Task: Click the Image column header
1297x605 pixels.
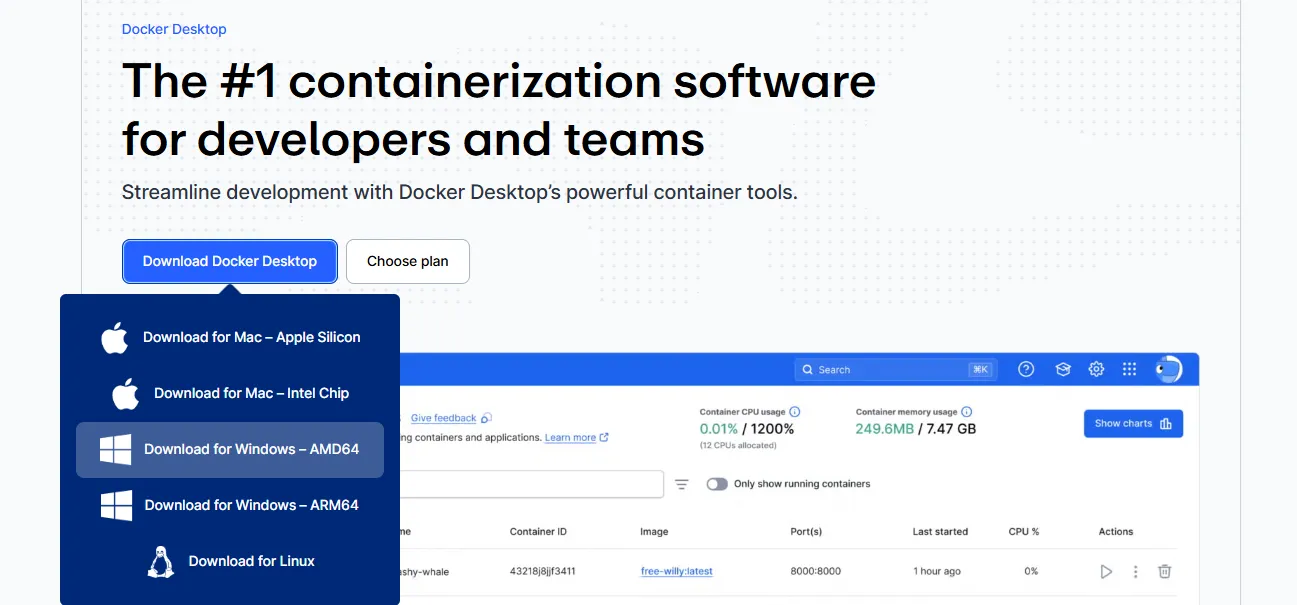Action: click(x=654, y=532)
